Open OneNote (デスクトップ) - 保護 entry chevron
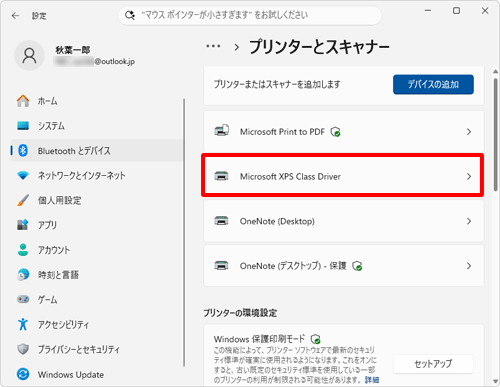500x387 pixels. coord(469,266)
